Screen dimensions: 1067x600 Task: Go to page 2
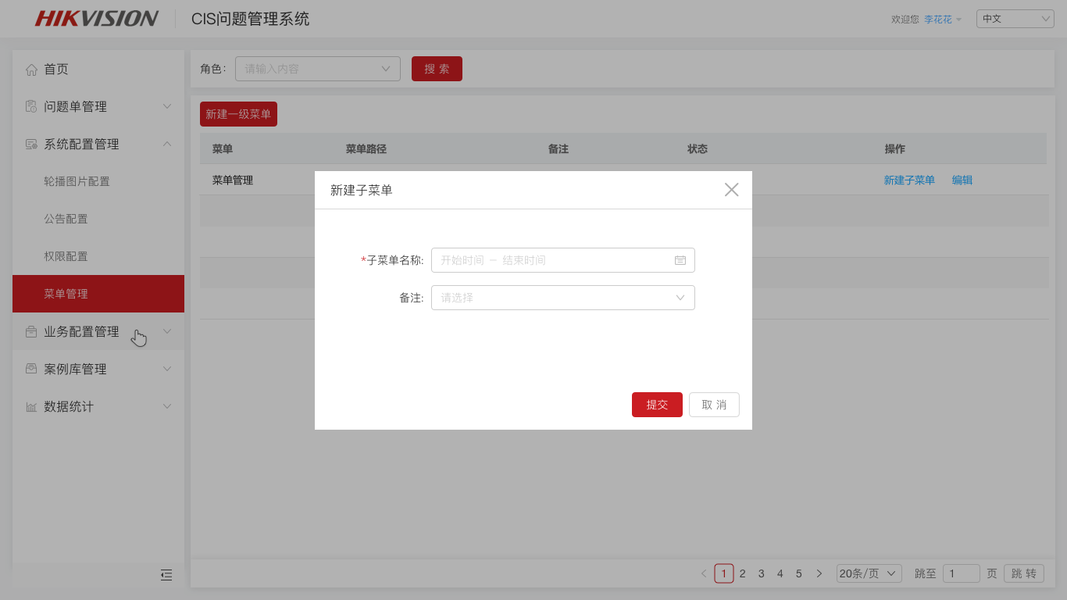click(x=742, y=573)
